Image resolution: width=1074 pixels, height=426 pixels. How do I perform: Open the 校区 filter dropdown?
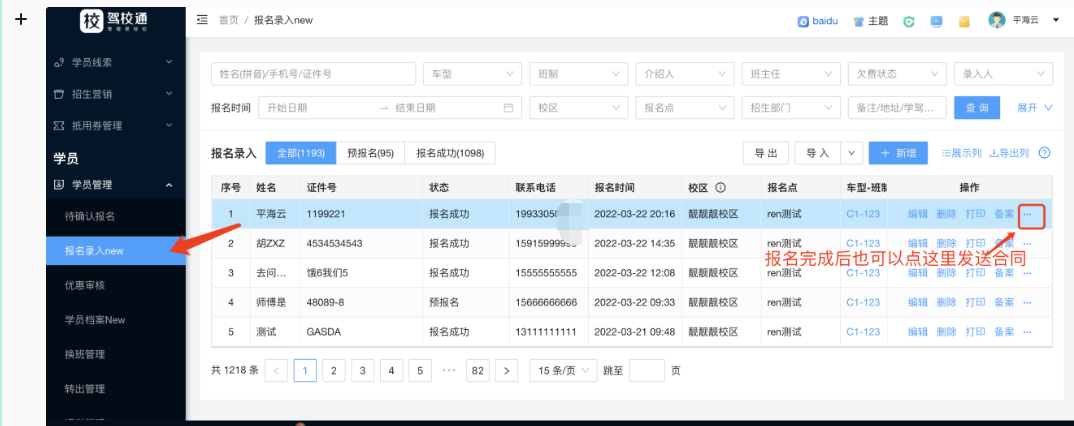(x=579, y=108)
